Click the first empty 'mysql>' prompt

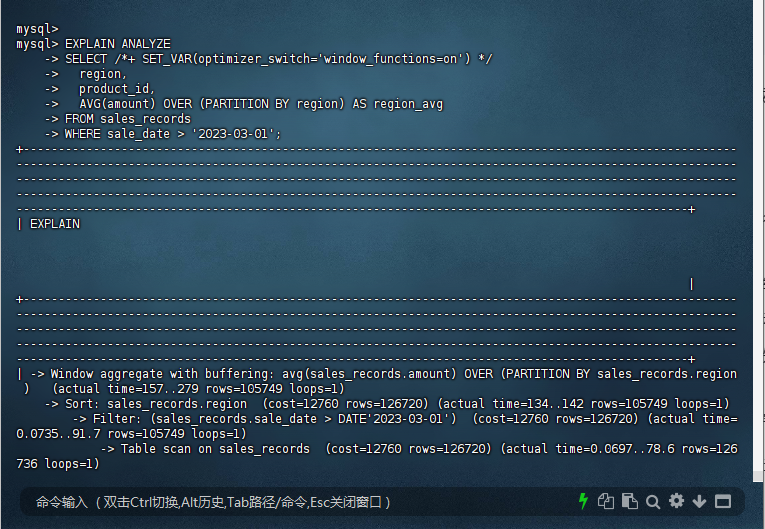point(37,29)
